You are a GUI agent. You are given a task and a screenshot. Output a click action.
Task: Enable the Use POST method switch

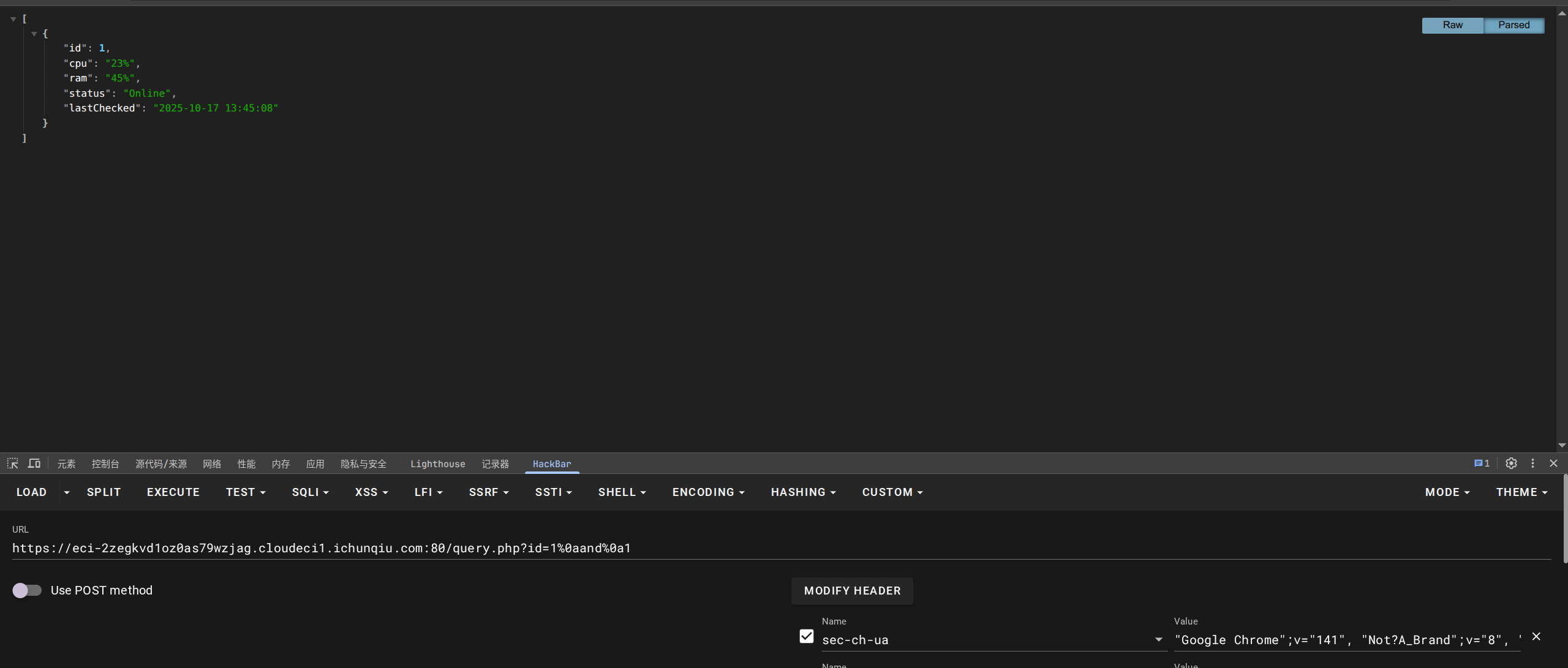coord(27,590)
